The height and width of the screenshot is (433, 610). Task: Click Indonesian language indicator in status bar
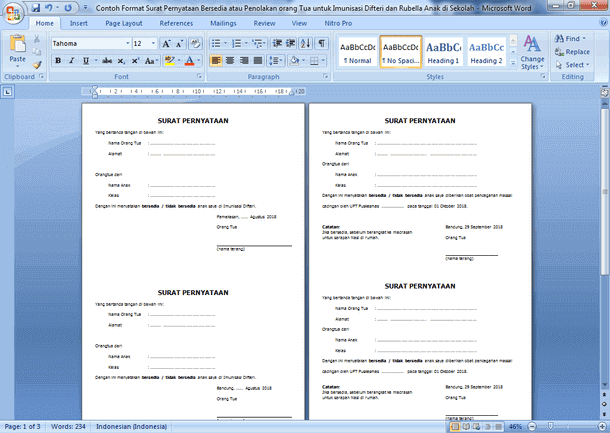(x=131, y=427)
